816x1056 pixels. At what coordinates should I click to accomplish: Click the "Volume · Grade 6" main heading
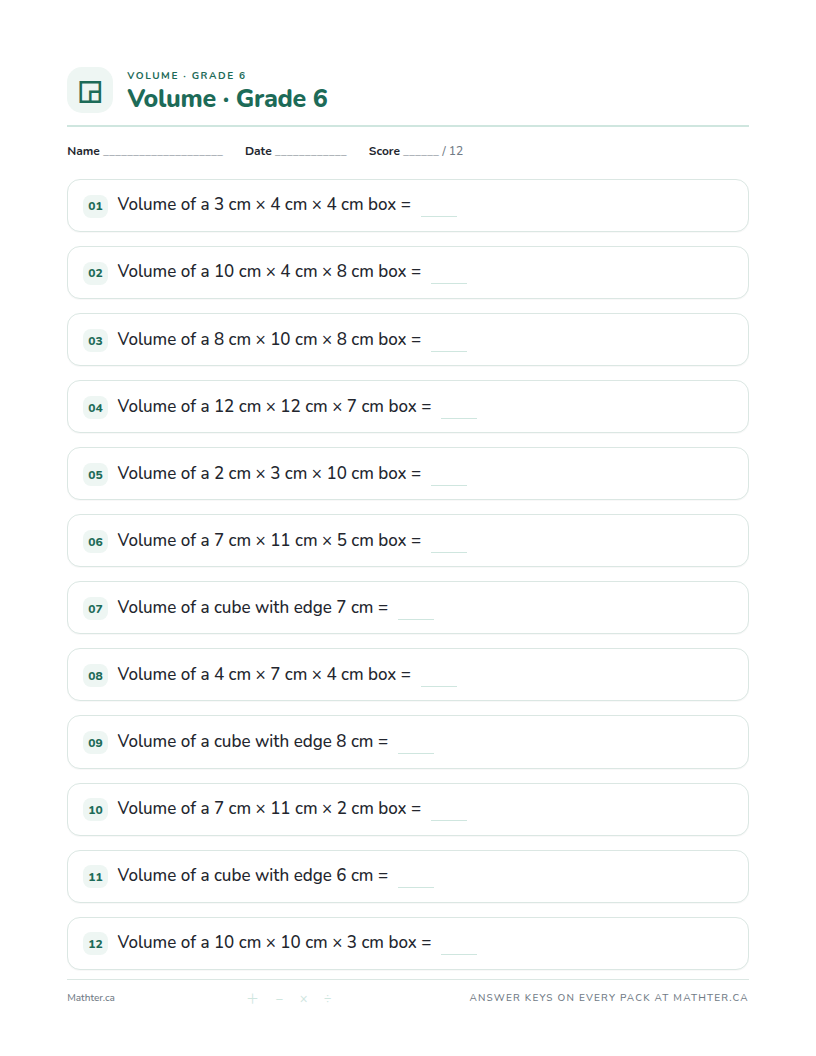pyautogui.click(x=228, y=98)
